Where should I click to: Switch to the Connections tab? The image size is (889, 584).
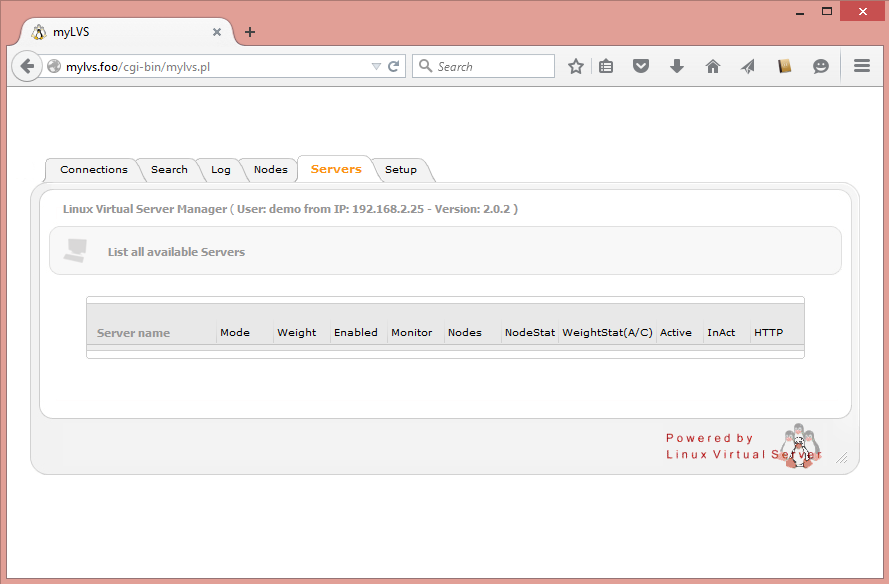[93, 170]
